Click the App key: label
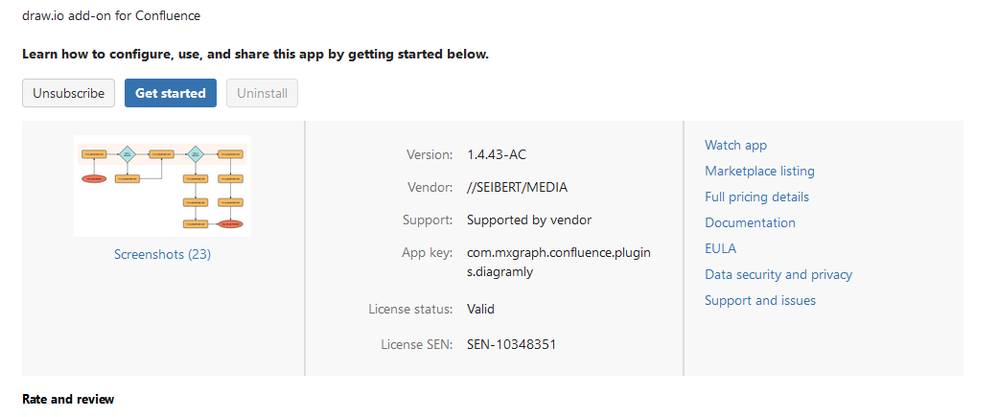Screen dimensions: 999x417 point(428,253)
